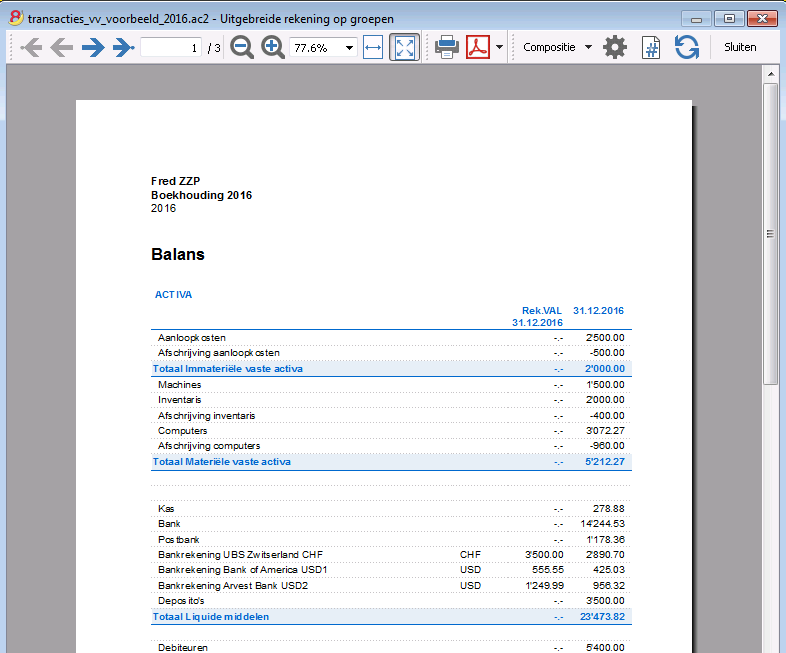Click the vertical scrollbar up arrow
Screen dimensions: 786x653
[770, 75]
